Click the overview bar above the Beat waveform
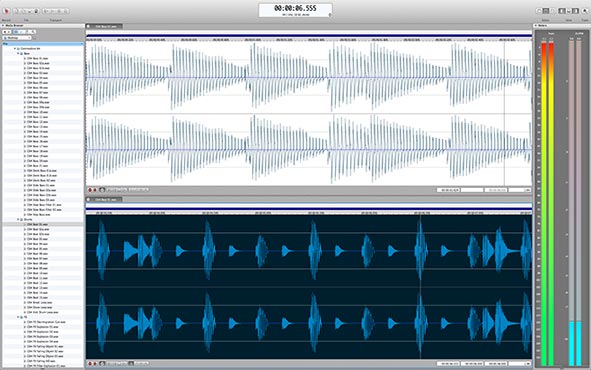The height and width of the screenshot is (370, 591). click(x=309, y=208)
